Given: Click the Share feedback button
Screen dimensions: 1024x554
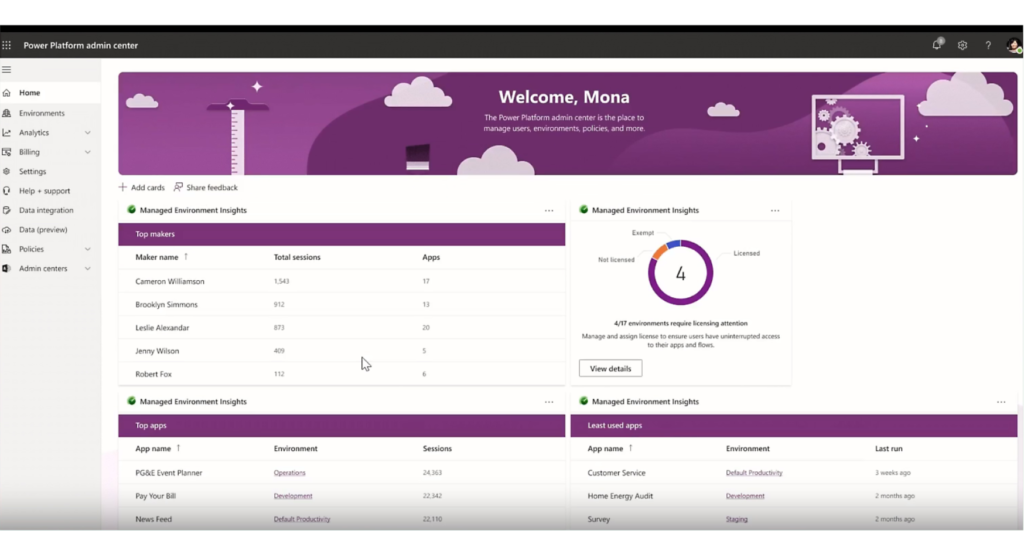Looking at the screenshot, I should [x=206, y=187].
